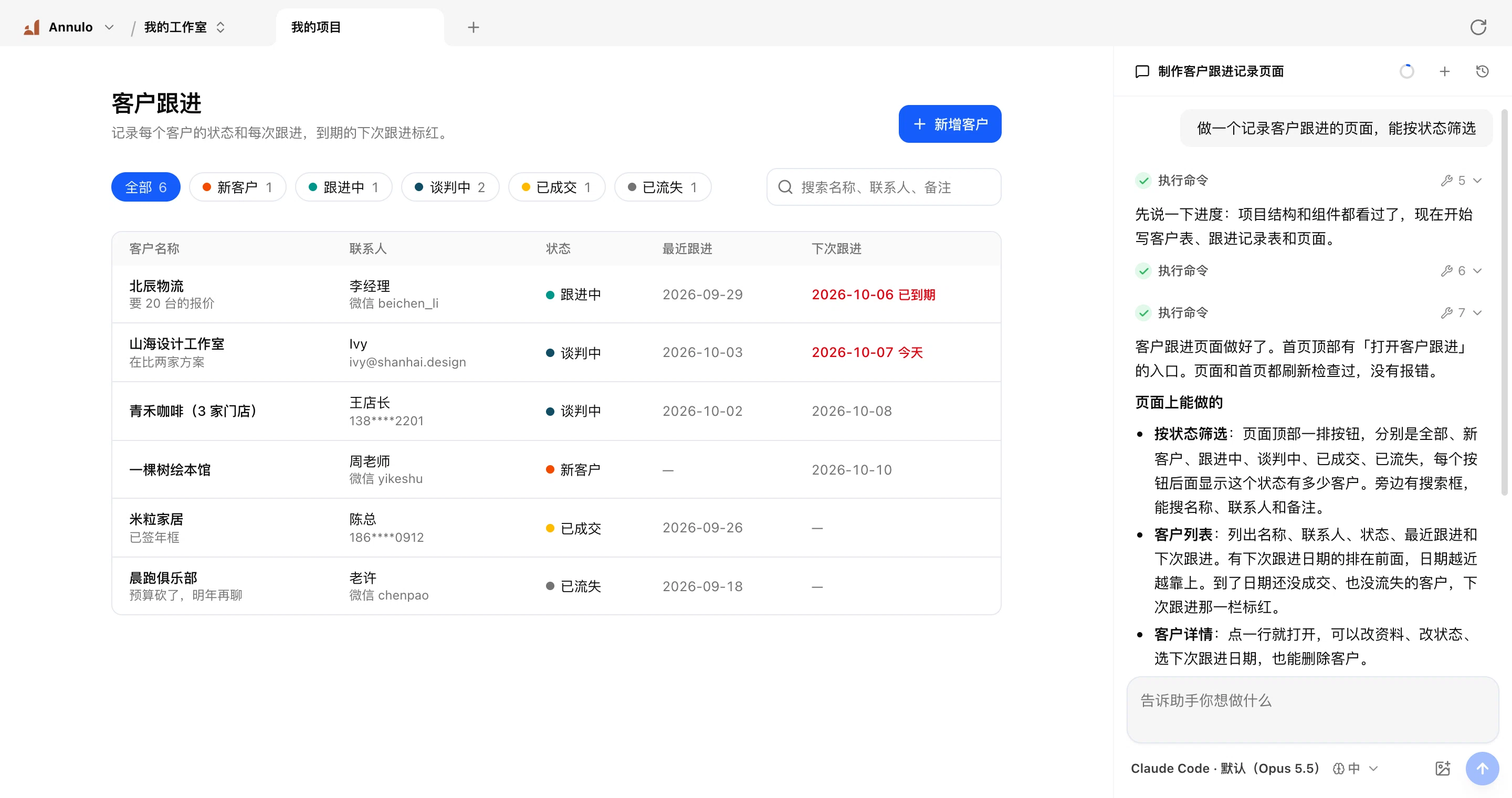
Task: Open the 山海设计工作室 customer row
Action: point(556,353)
